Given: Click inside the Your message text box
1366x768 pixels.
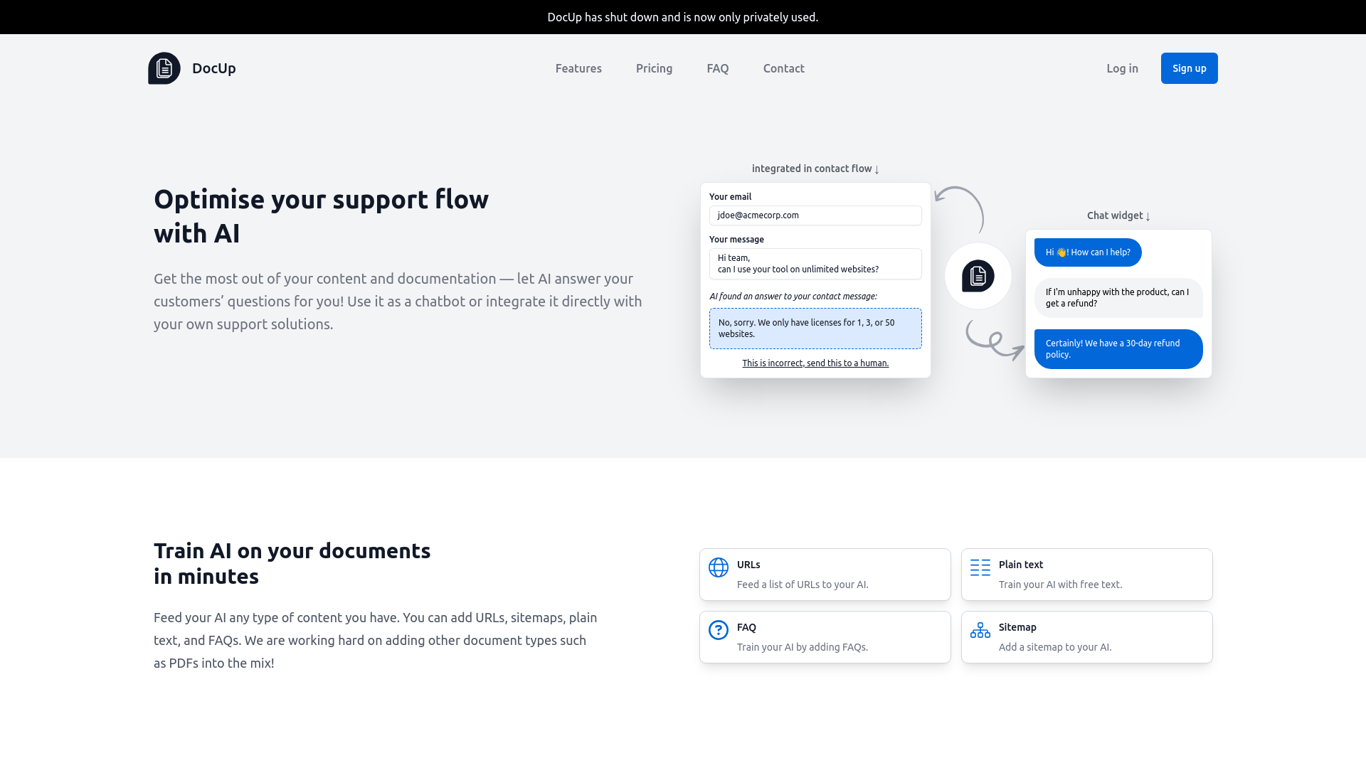Looking at the screenshot, I should point(815,263).
